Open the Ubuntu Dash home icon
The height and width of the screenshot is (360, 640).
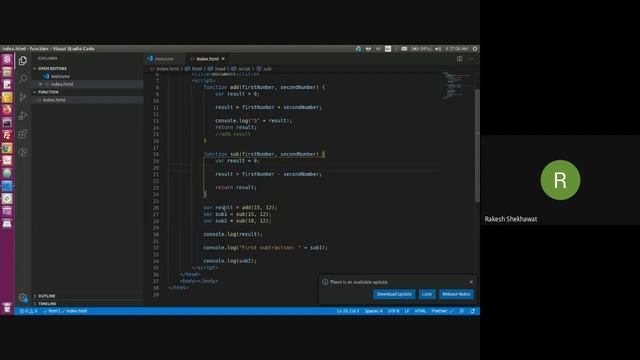click(x=7, y=60)
